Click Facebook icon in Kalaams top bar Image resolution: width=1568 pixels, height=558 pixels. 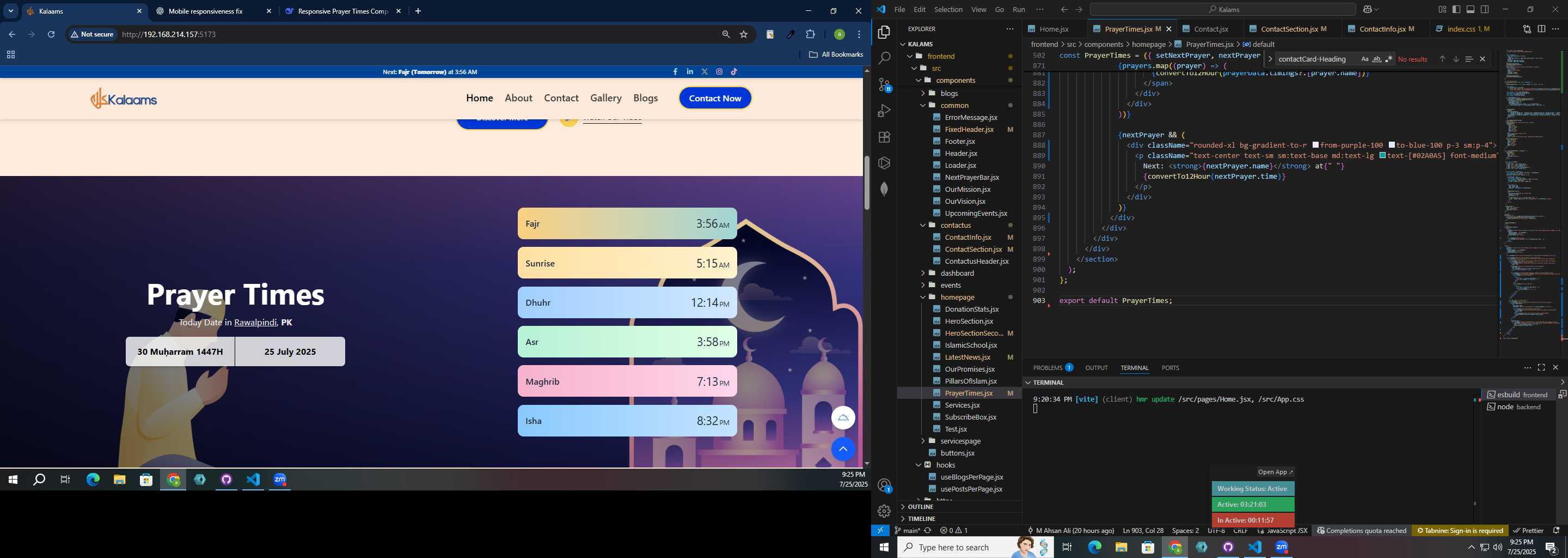click(x=675, y=72)
